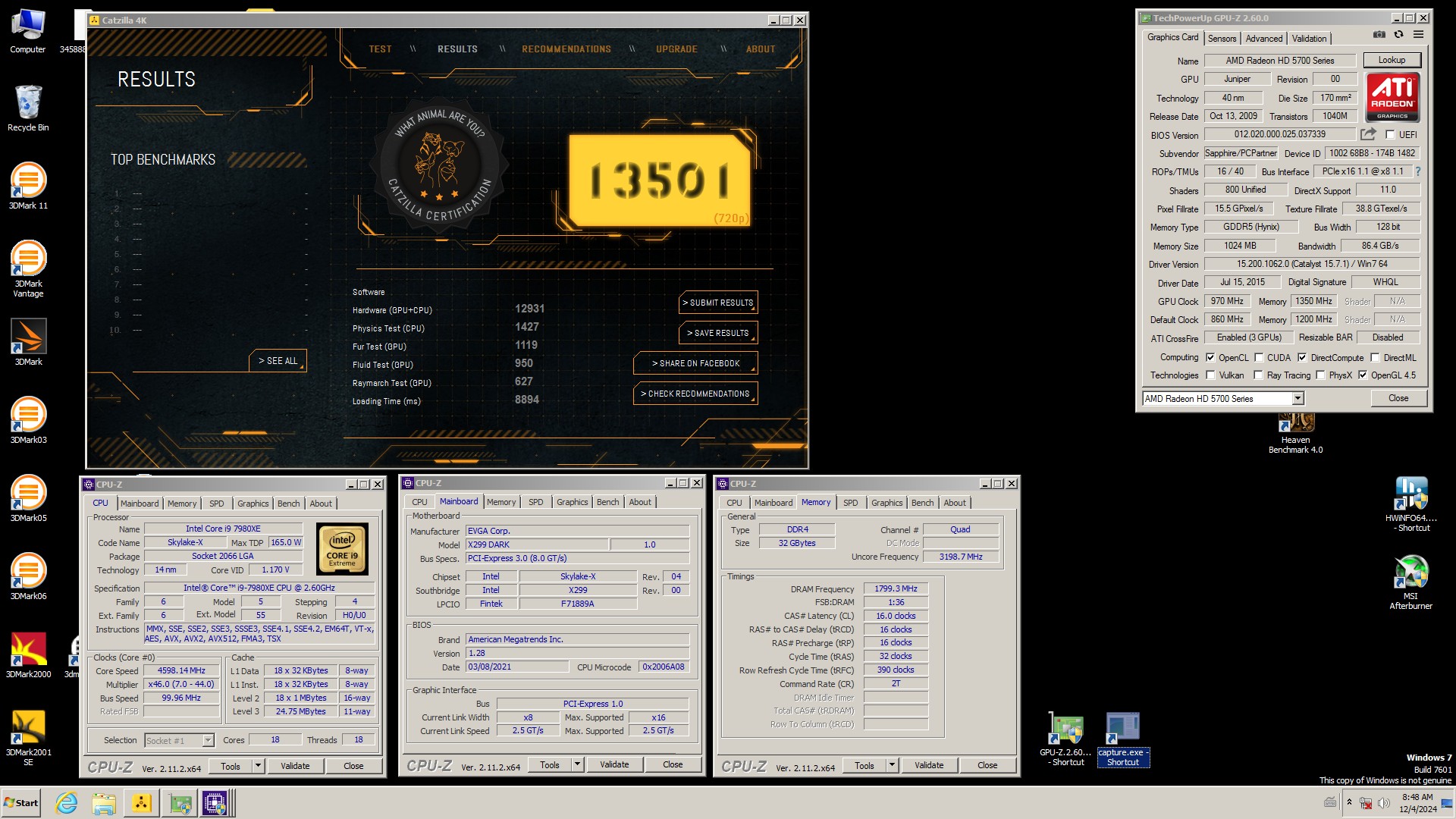Select the 3DMark06 desktop shortcut
Image resolution: width=1456 pixels, height=819 pixels.
coord(28,576)
